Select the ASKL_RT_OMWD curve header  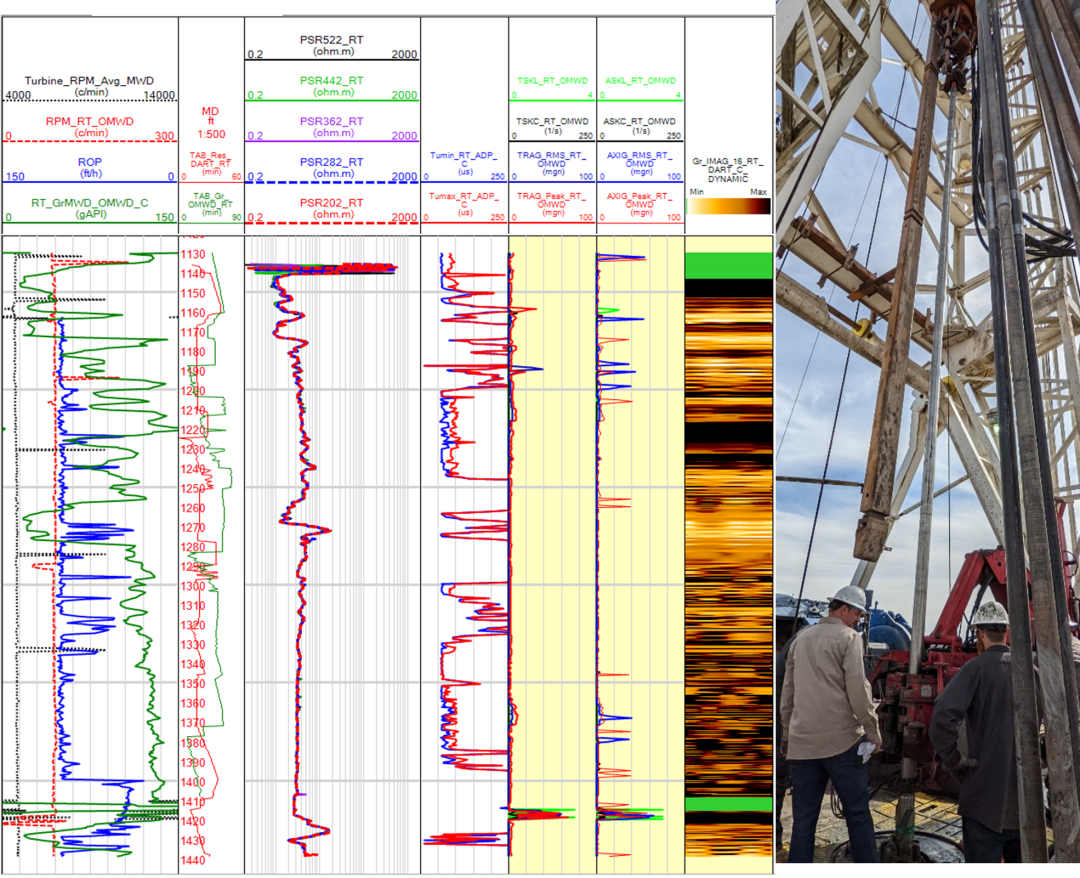(x=640, y=80)
